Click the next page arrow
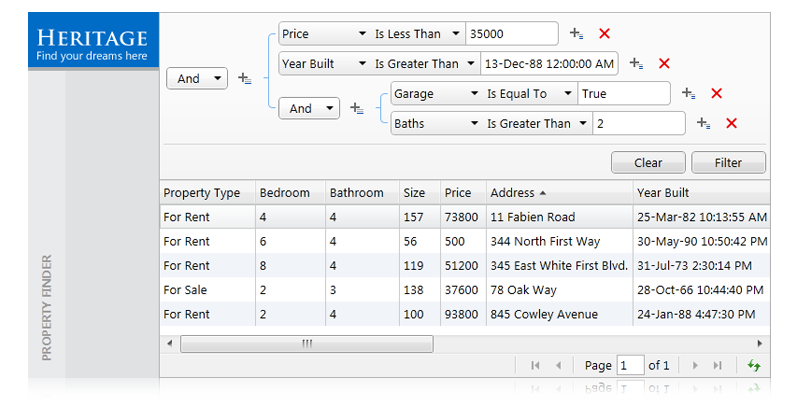Image resolution: width=800 pixels, height=408 pixels. coord(695,365)
